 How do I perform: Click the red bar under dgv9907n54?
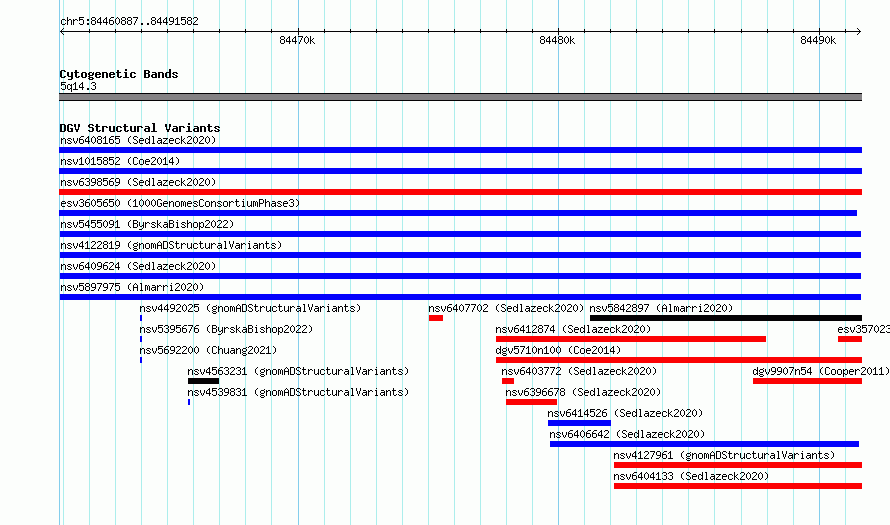(807, 381)
